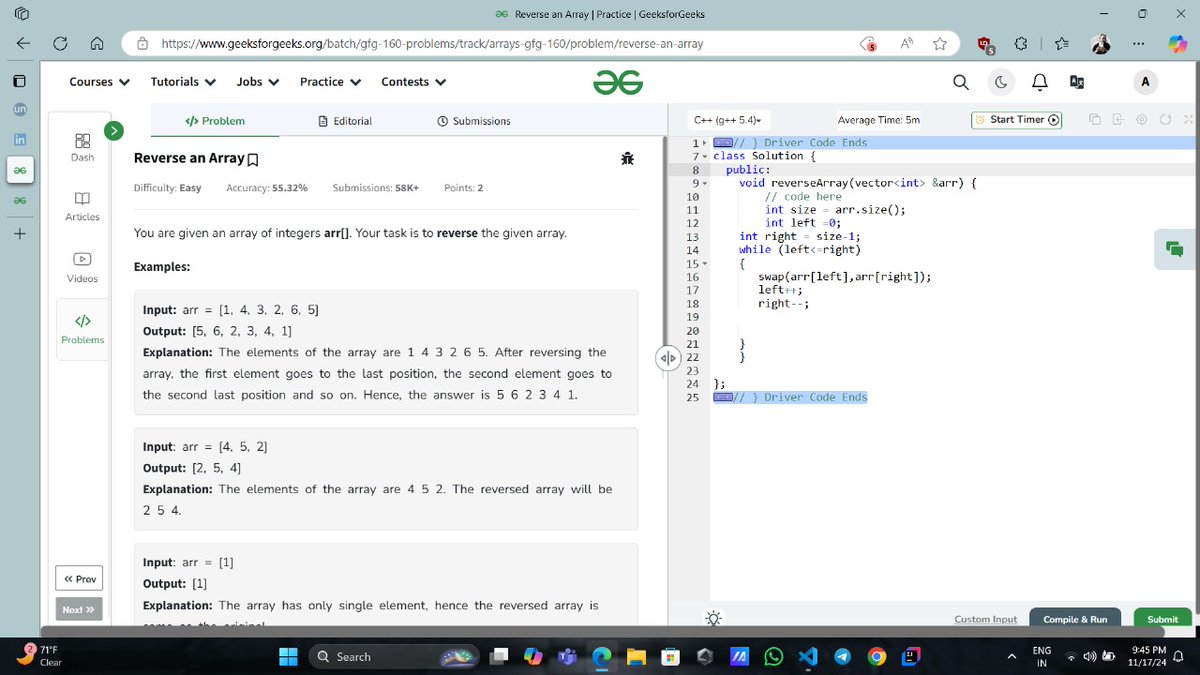Open notifications bell icon
The width and height of the screenshot is (1200, 675).
[1039, 82]
